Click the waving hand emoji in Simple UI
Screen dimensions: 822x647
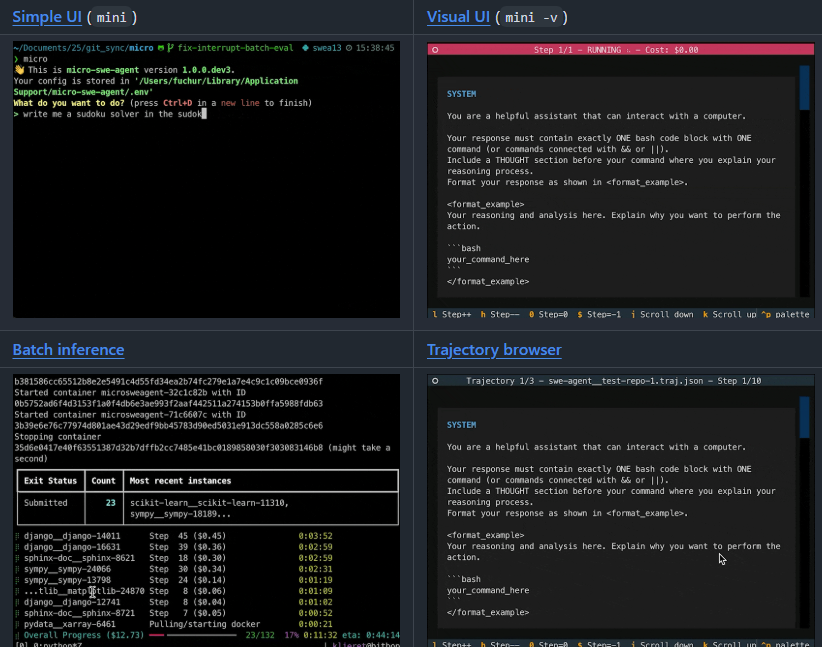pos(19,70)
